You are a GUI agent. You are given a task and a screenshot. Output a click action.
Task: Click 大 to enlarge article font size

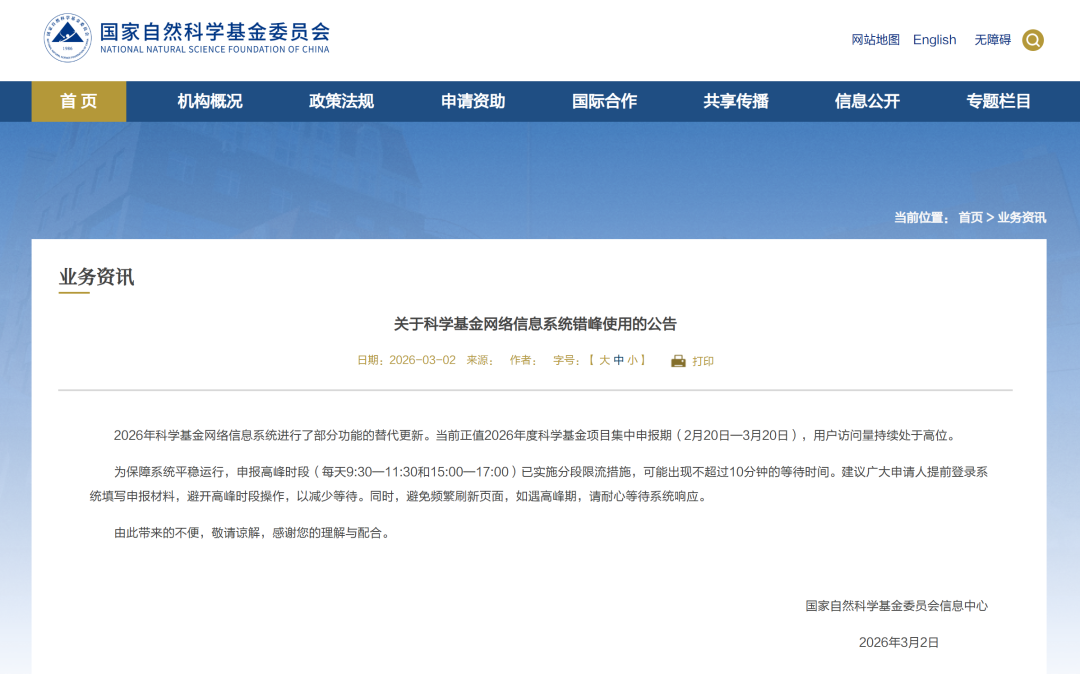pyautogui.click(x=607, y=361)
